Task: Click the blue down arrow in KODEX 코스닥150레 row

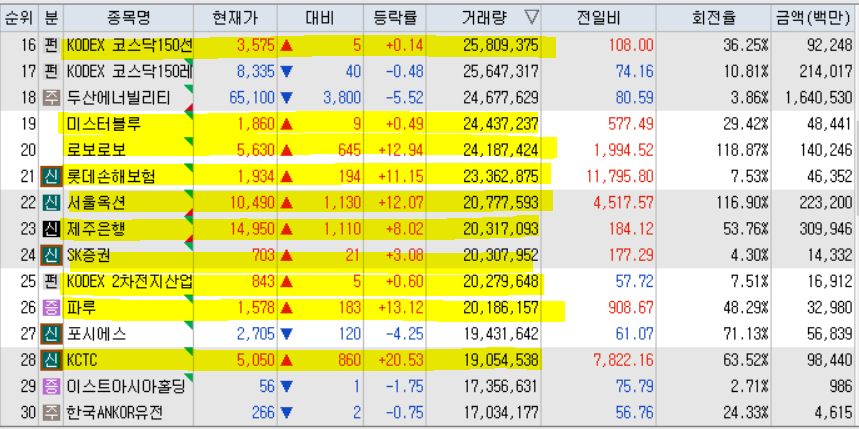Action: (286, 72)
